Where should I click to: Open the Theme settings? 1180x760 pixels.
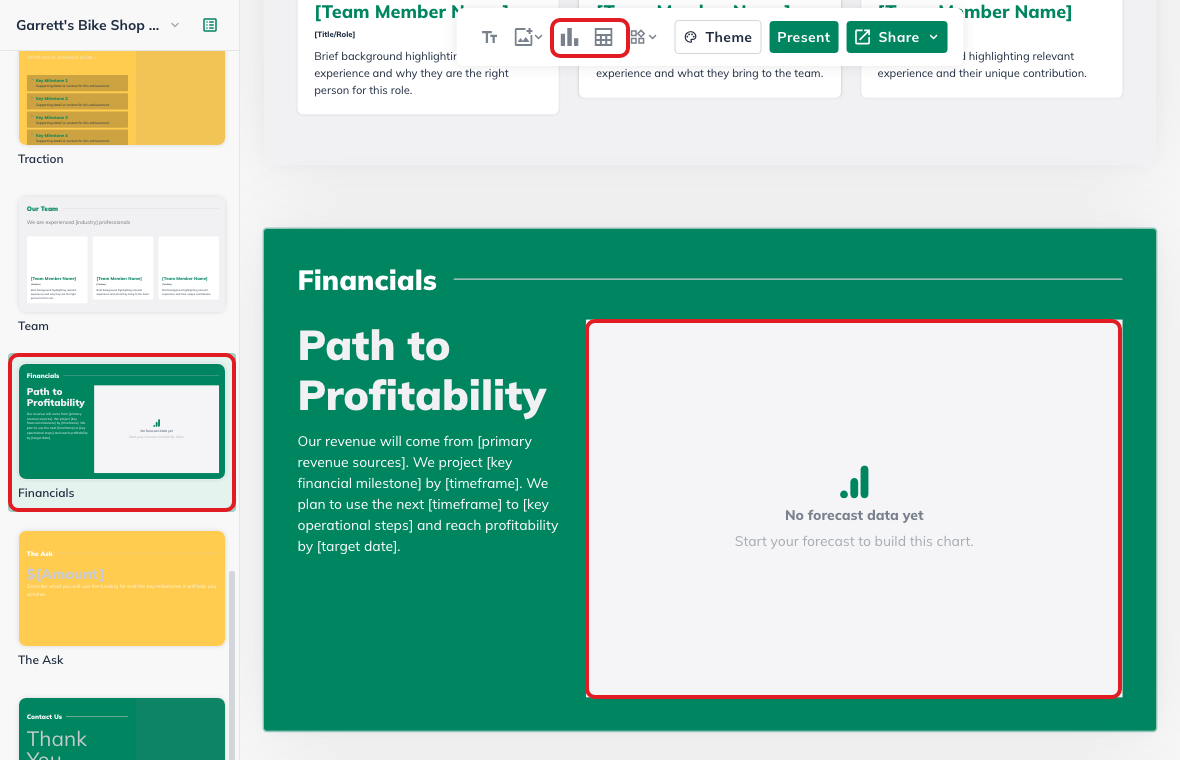(718, 38)
